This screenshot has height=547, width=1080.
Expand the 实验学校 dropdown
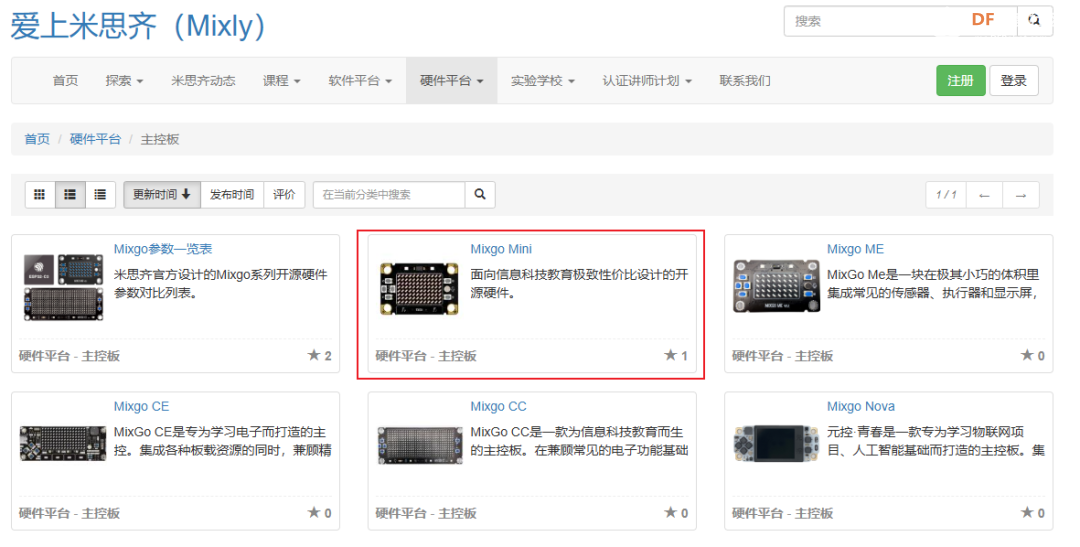543,81
